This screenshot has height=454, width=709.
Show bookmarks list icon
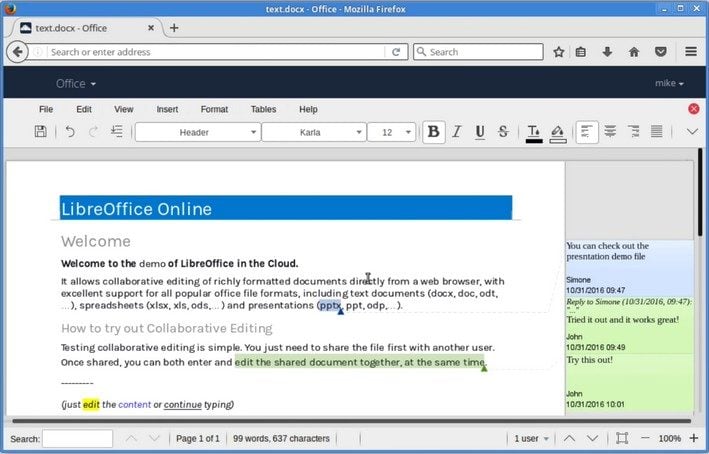581,52
